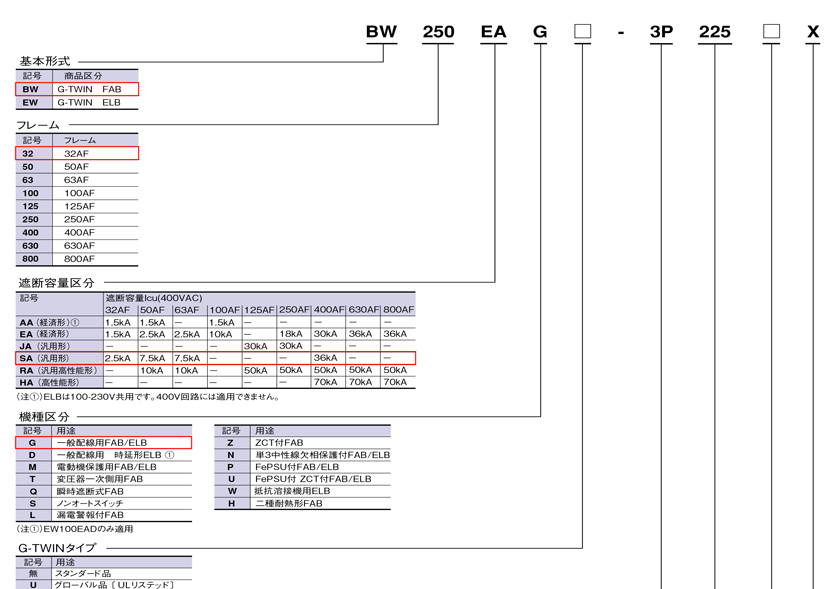
Task: Select '63AF' in the frame list
Action: 77,180
